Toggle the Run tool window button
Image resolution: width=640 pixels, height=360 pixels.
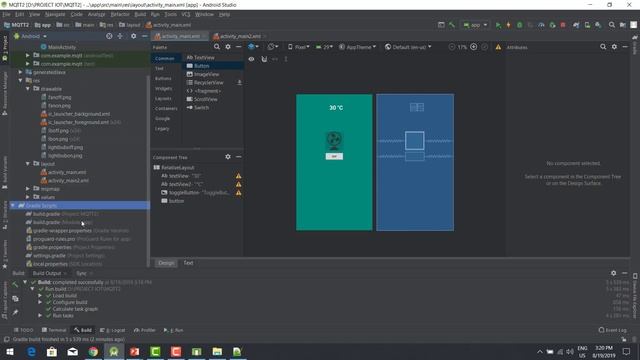(173, 330)
